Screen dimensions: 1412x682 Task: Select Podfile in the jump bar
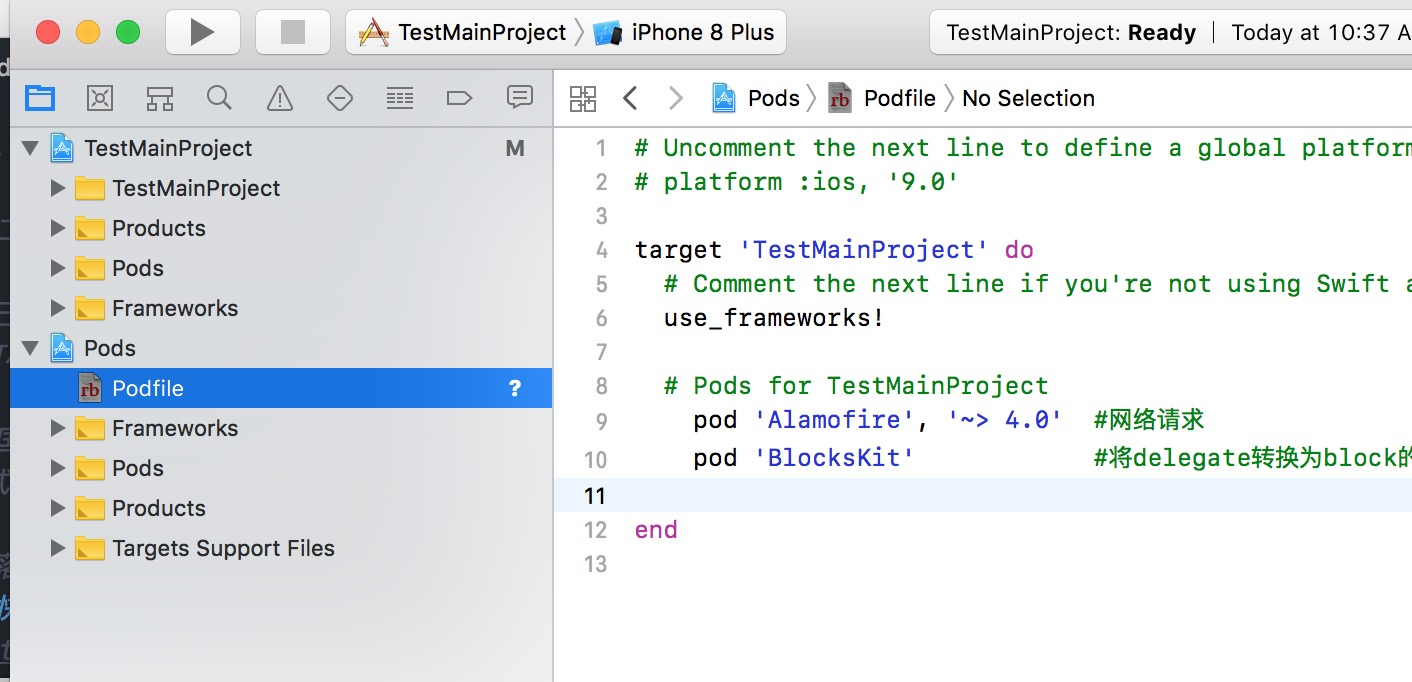pyautogui.click(x=899, y=98)
